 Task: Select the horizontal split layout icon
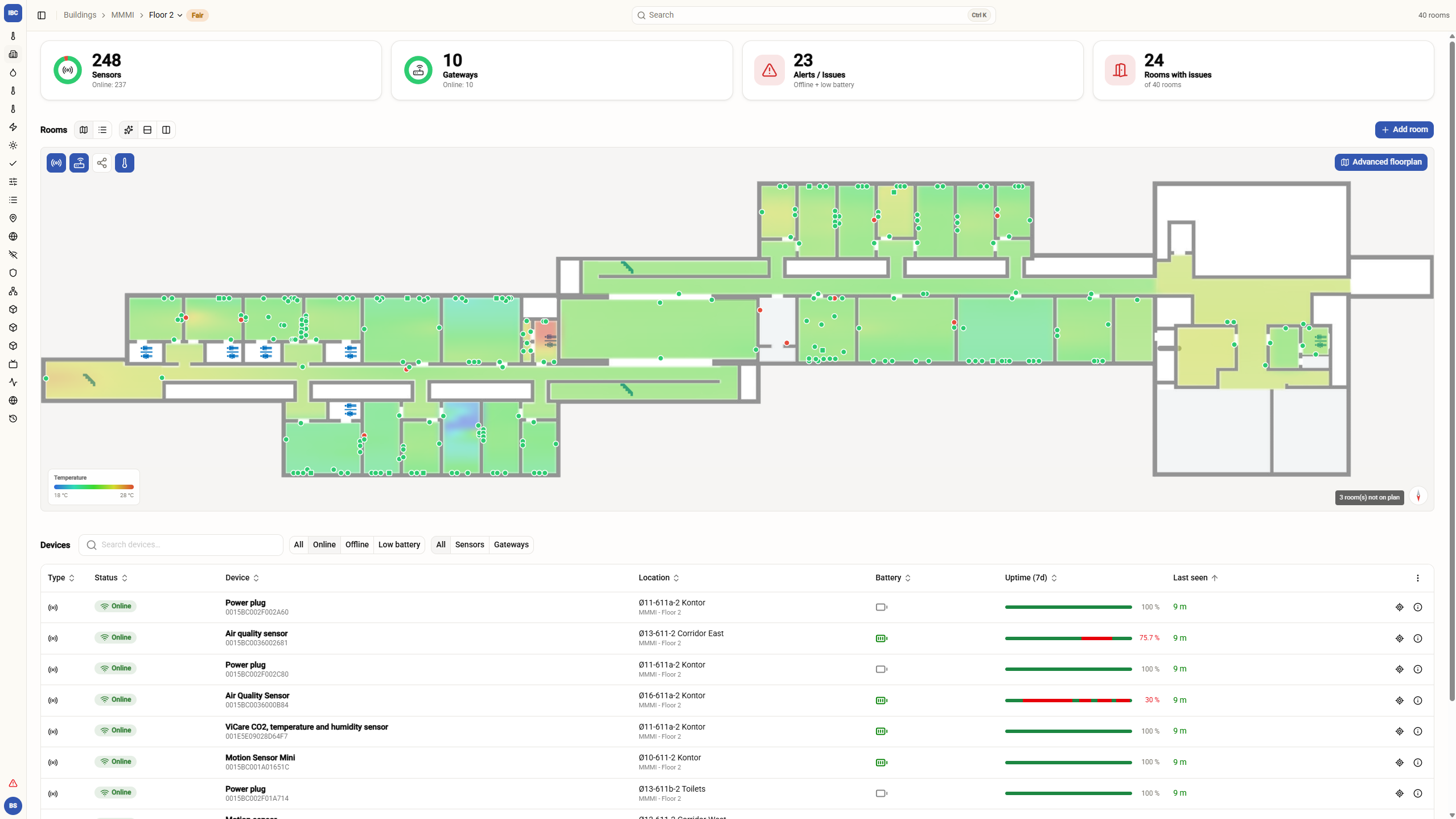click(x=147, y=130)
